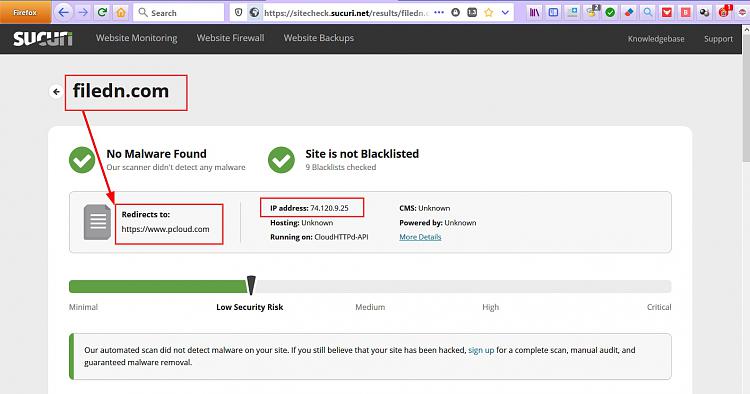This screenshot has height=394, width=750.
Task: Open the Support page
Action: point(718,39)
